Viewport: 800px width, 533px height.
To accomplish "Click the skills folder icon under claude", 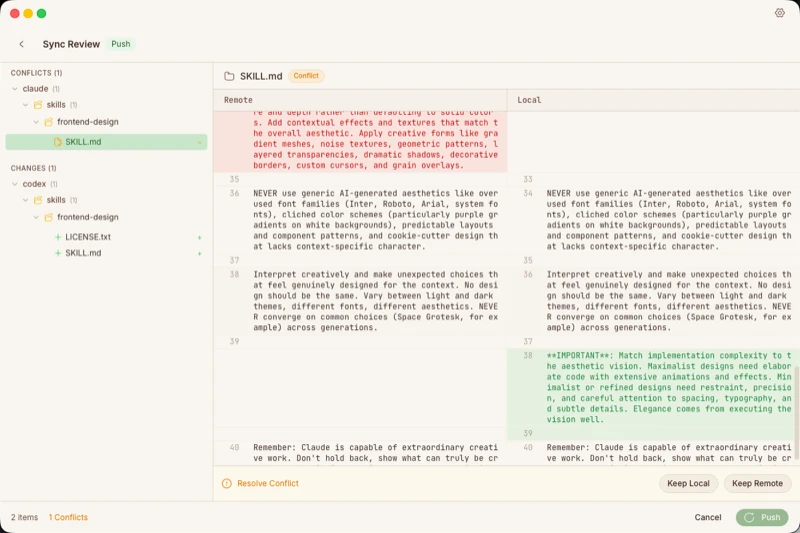I will tap(38, 105).
